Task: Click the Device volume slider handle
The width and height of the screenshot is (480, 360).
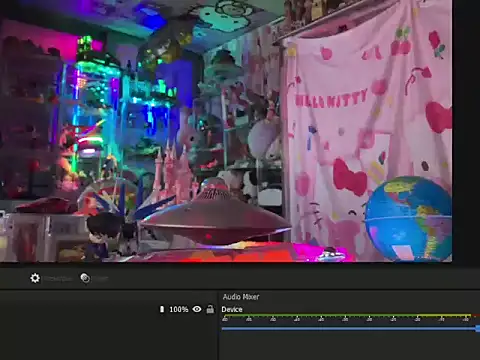Action: point(478,329)
